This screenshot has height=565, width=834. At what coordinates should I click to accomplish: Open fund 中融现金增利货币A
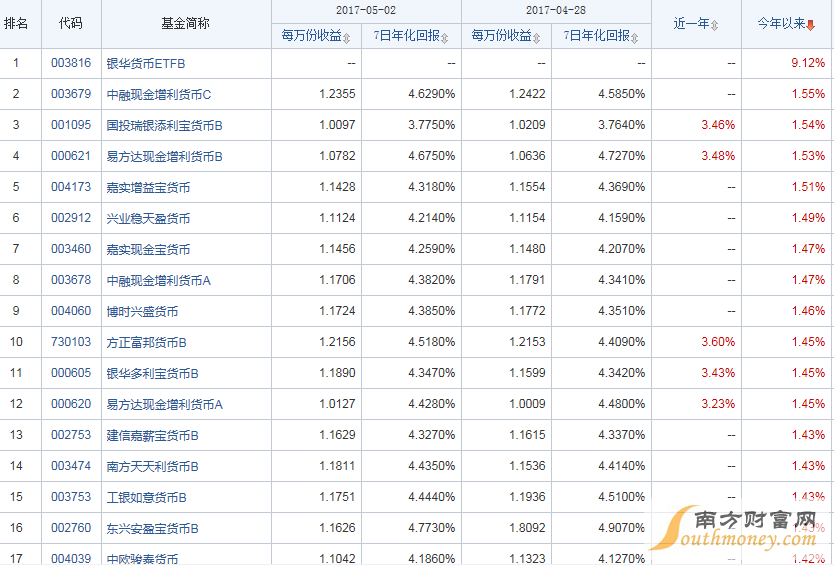click(159, 280)
